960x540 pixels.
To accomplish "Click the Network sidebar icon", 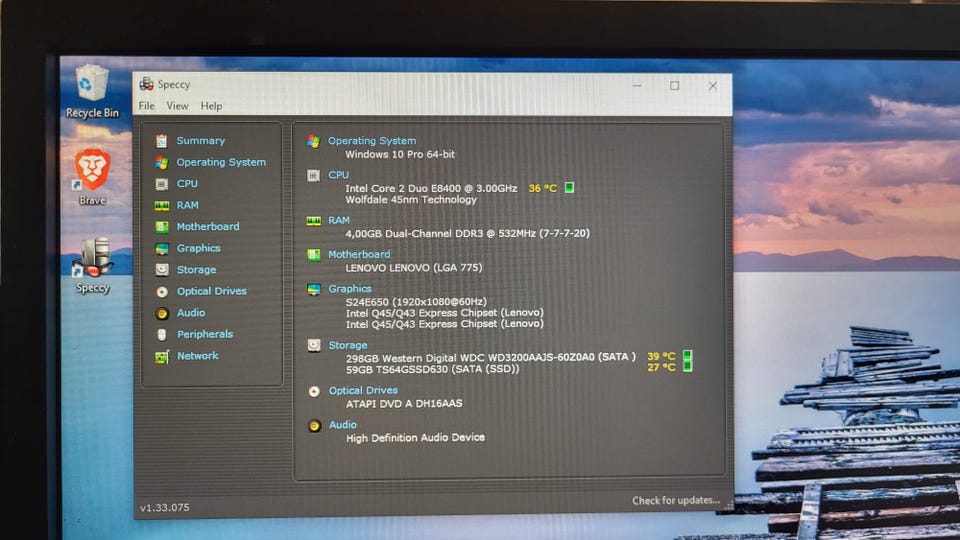I will [162, 357].
